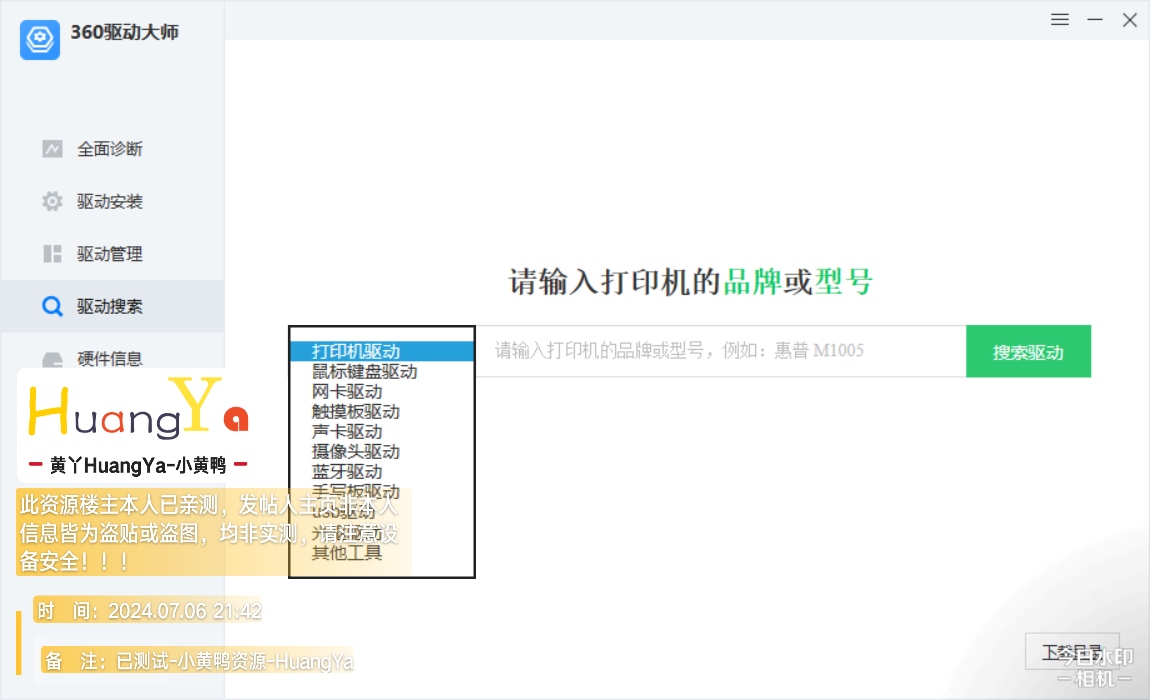Choose 鼠标键盘驱动 in the dropdown list

[382, 372]
